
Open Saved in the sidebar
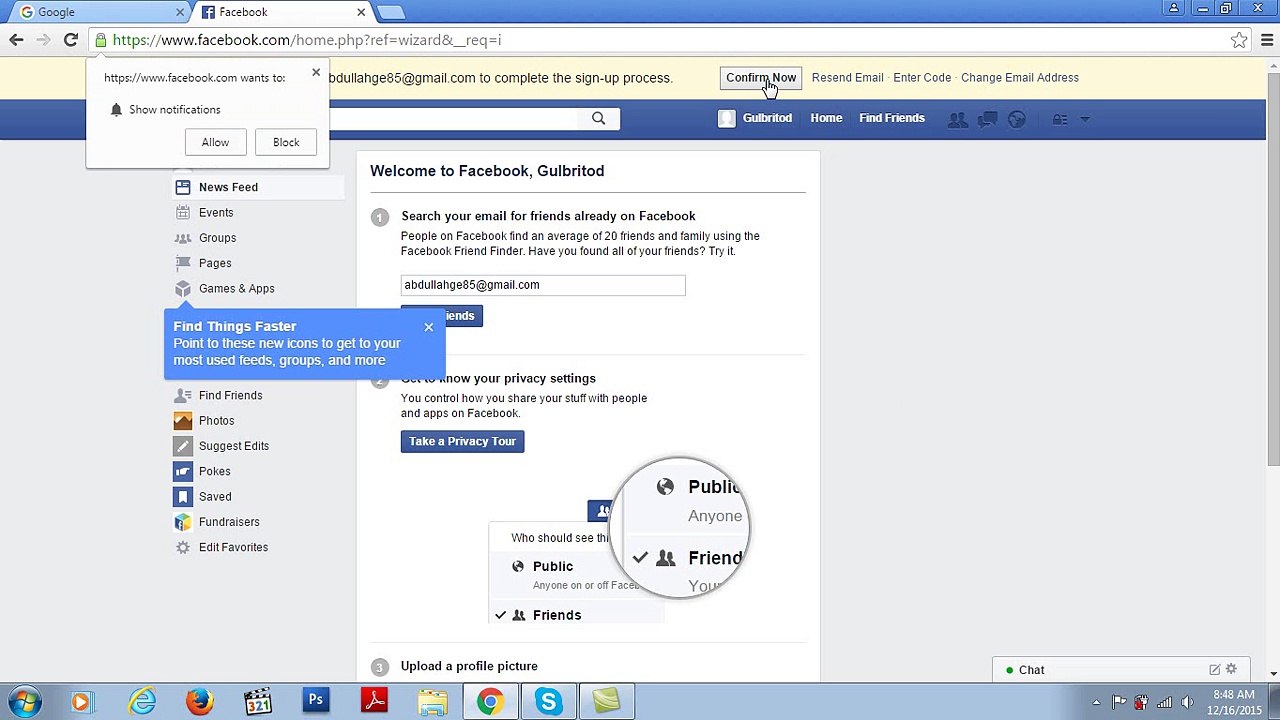pos(215,497)
